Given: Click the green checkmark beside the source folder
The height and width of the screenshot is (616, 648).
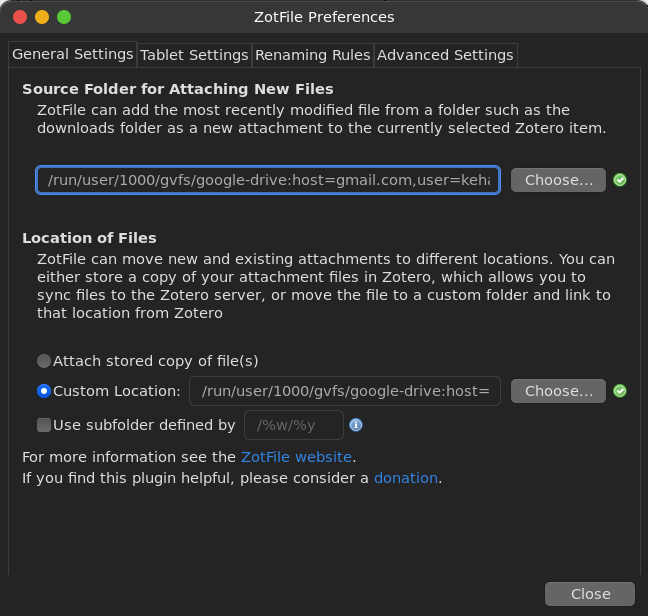Looking at the screenshot, I should (620, 180).
